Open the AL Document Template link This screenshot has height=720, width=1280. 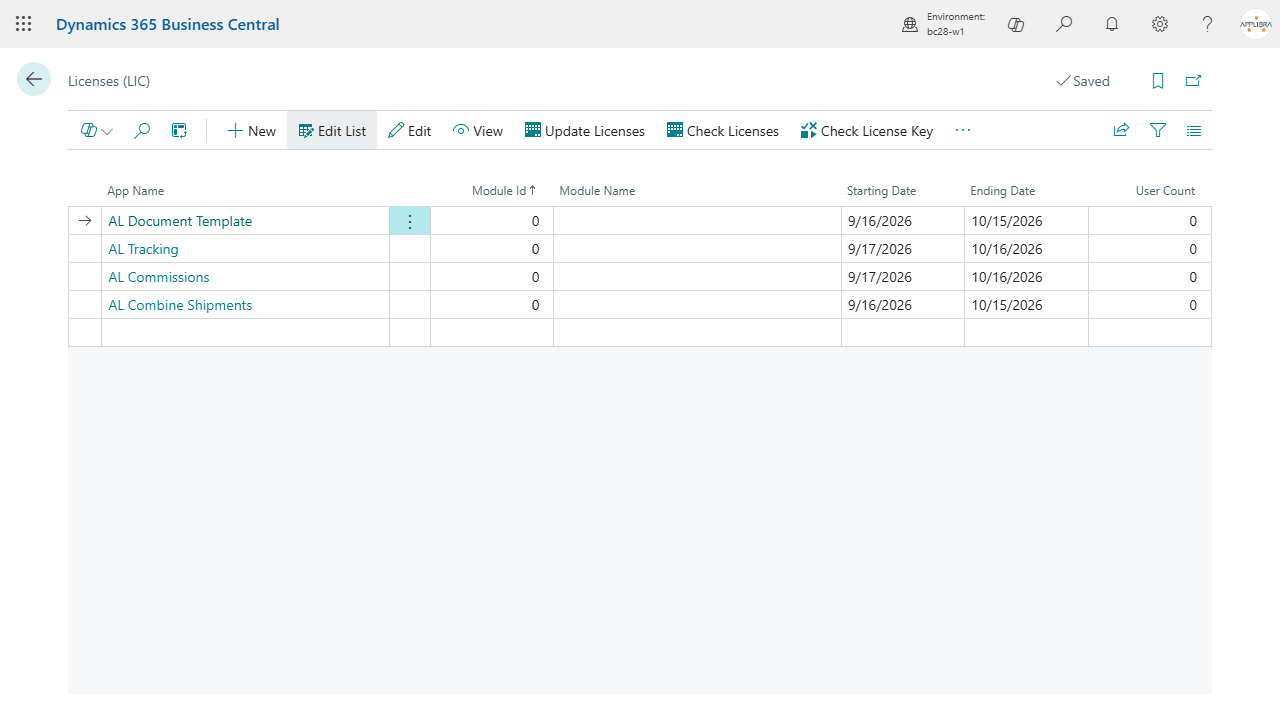pyautogui.click(x=180, y=221)
